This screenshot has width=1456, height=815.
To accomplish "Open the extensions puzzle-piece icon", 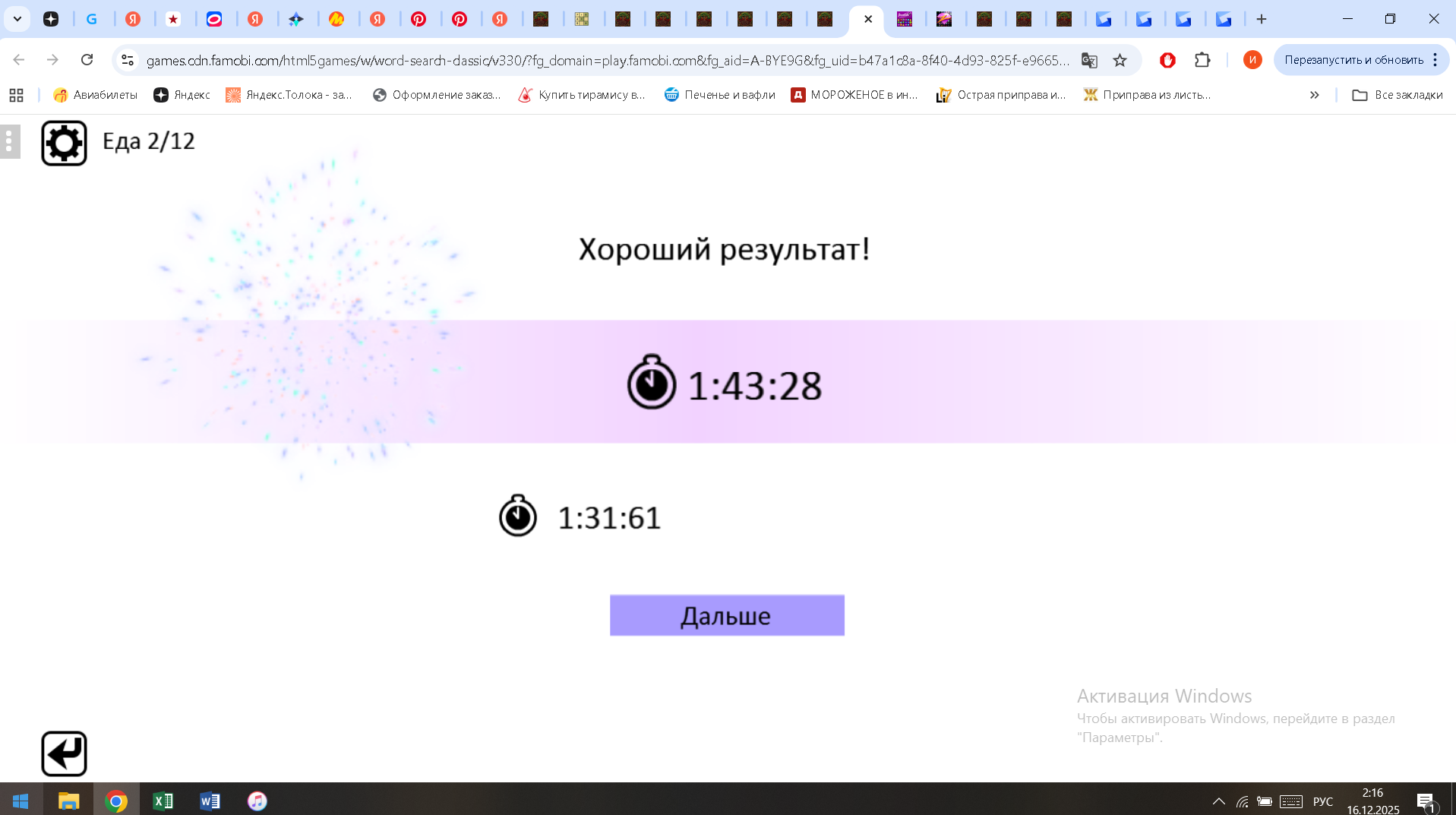I will [x=1203, y=60].
